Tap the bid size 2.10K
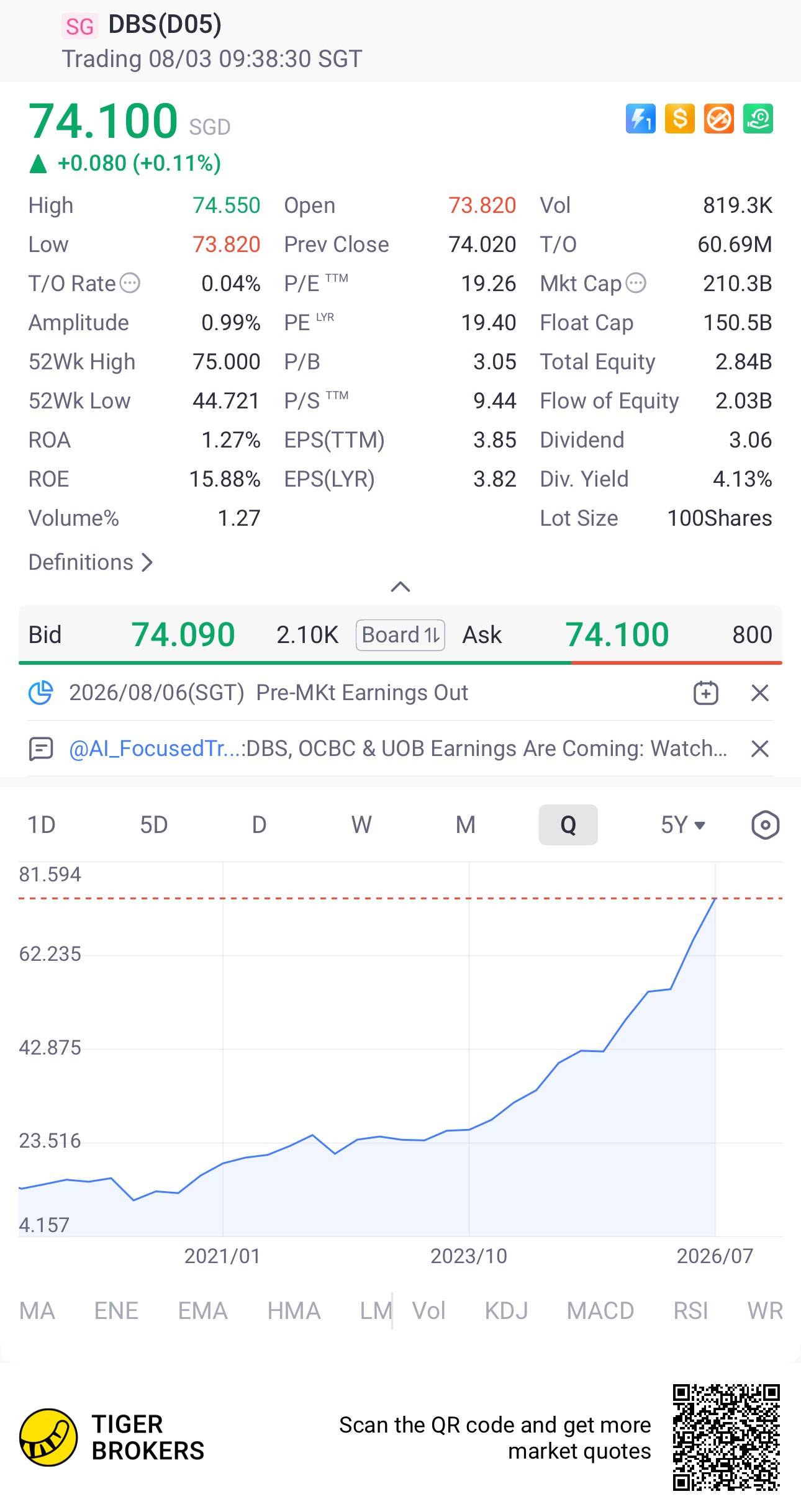Screen dimensions: 801x1512 click(x=307, y=635)
